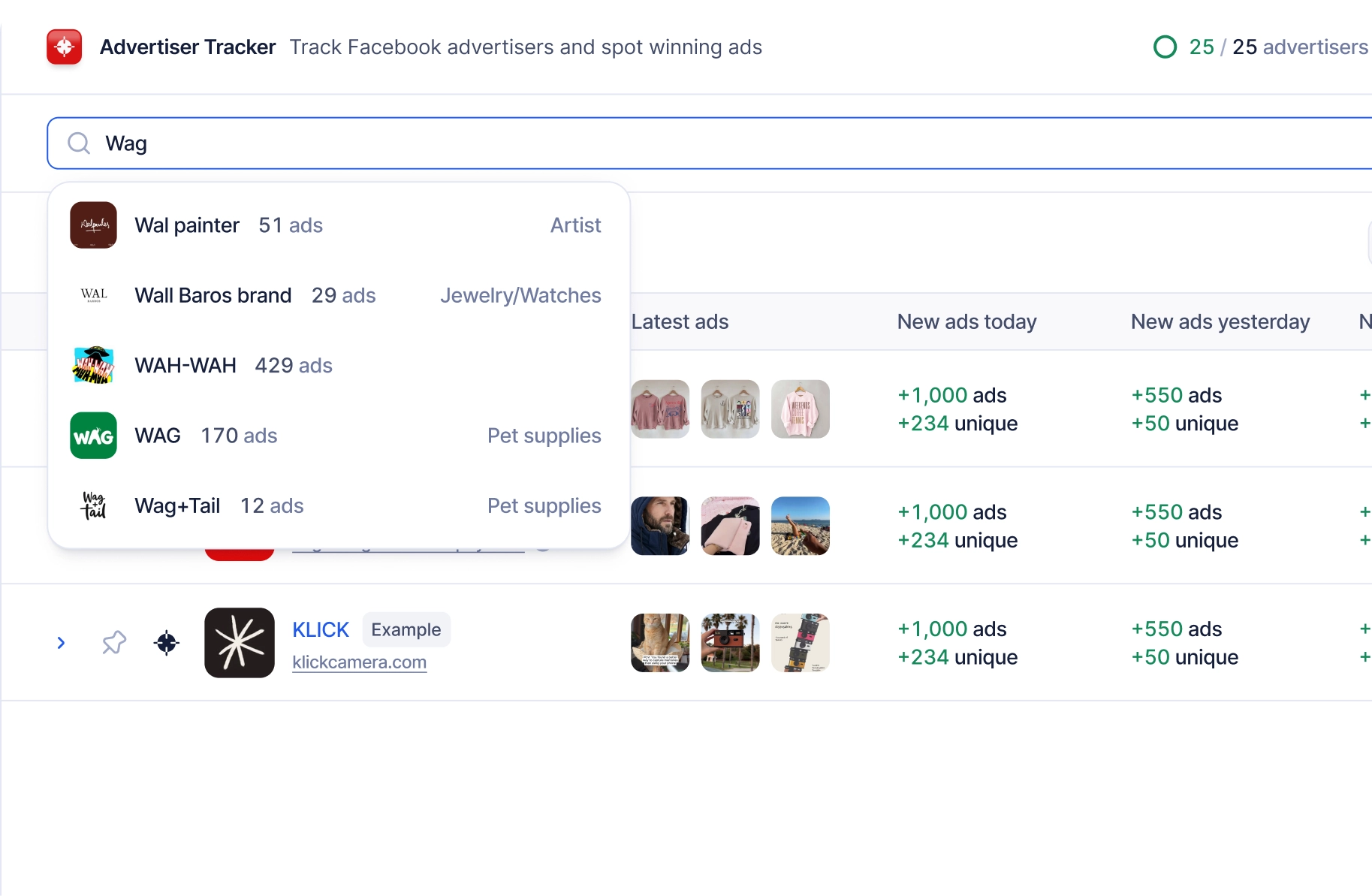This screenshot has height=896, width=1372.
Task: Click the Wal painter brown logo
Action: point(94,225)
